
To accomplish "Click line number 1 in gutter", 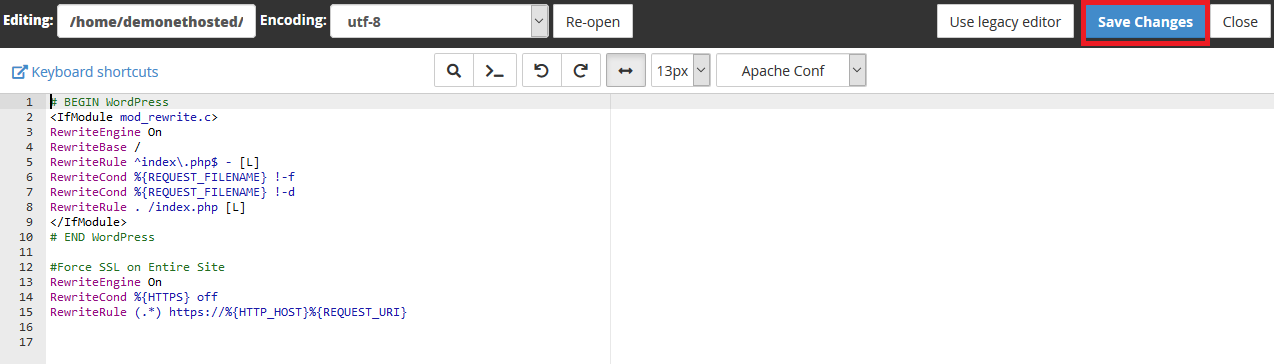I will point(29,102).
